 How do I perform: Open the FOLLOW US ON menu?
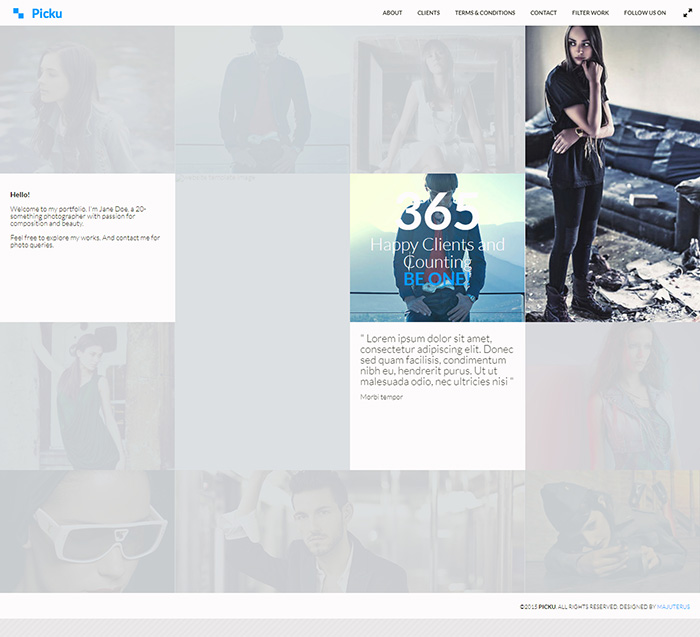[x=645, y=13]
